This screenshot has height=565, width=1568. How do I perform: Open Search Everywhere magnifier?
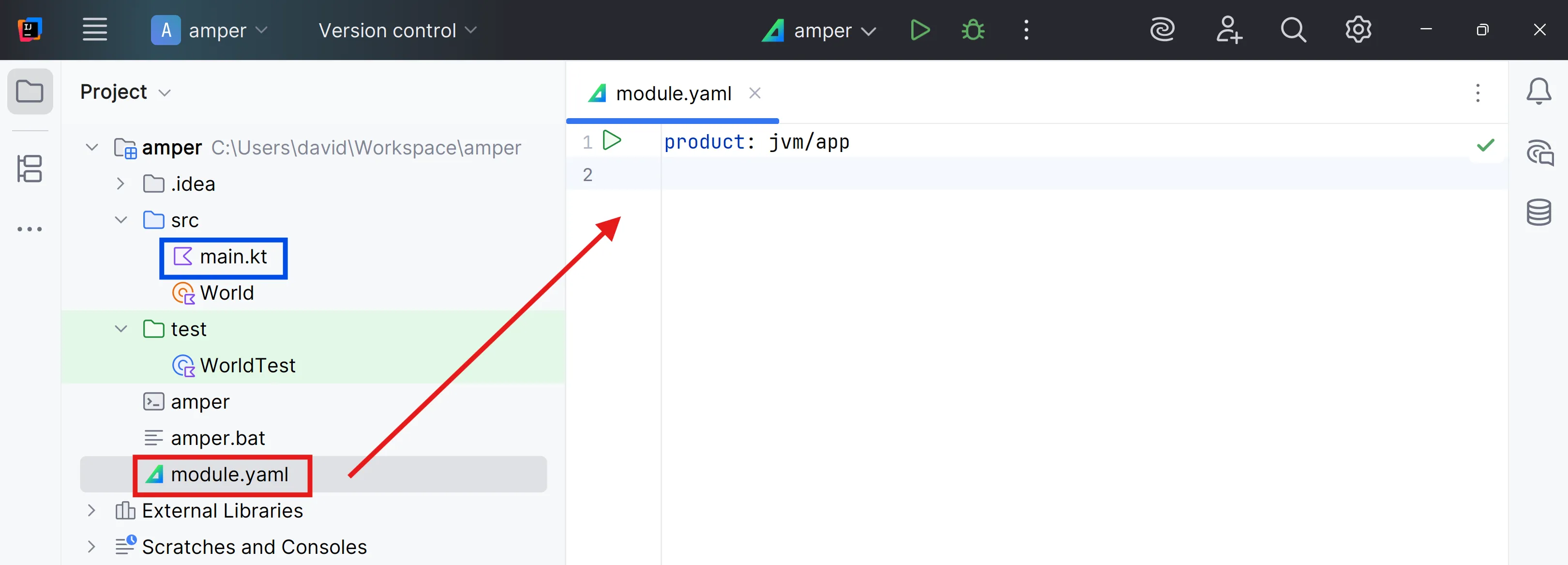1293,30
